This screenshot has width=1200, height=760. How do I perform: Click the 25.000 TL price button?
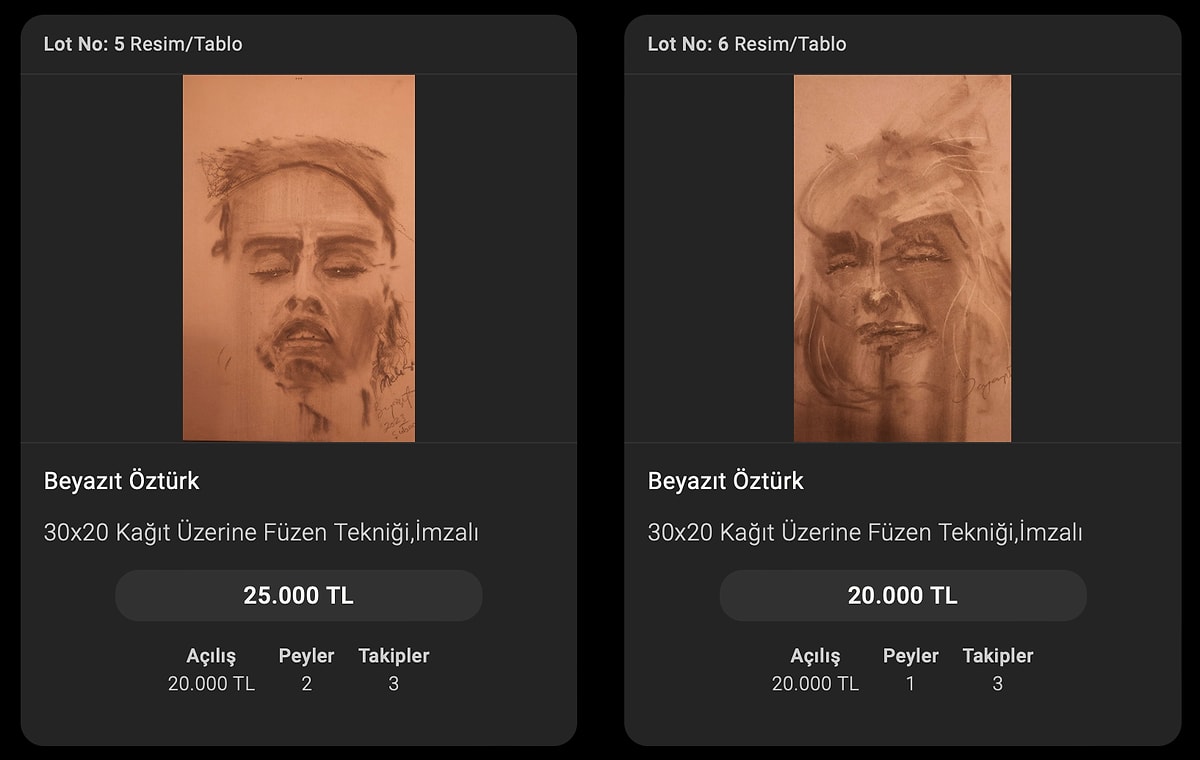pos(298,596)
